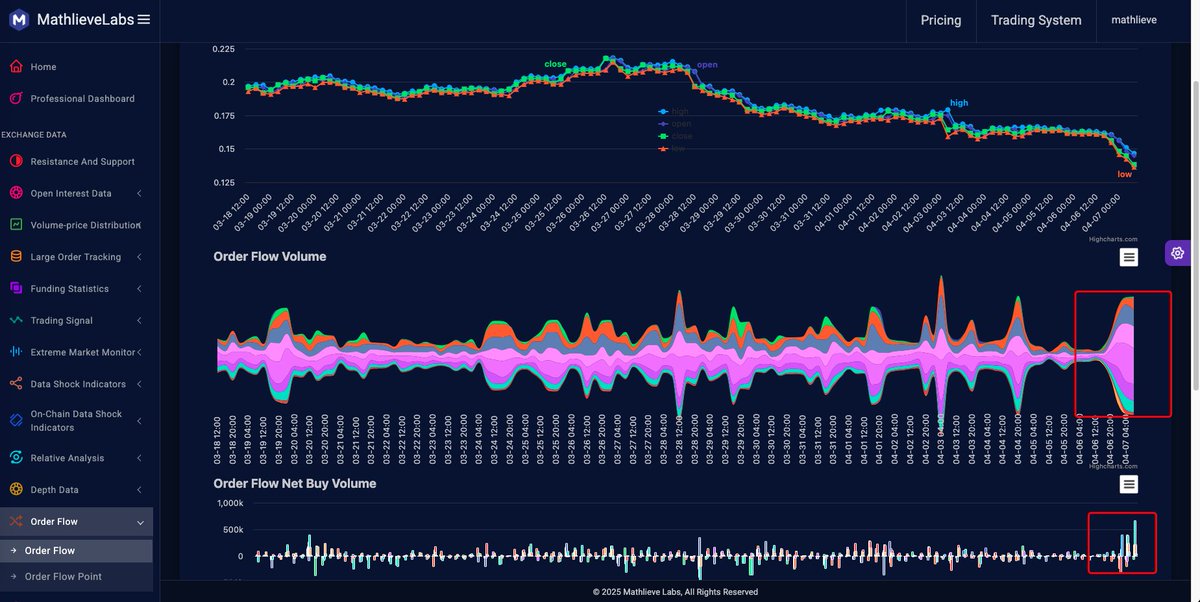Open the Order Flow Volume chart export menu
The image size is (1200, 602).
click(x=1127, y=255)
